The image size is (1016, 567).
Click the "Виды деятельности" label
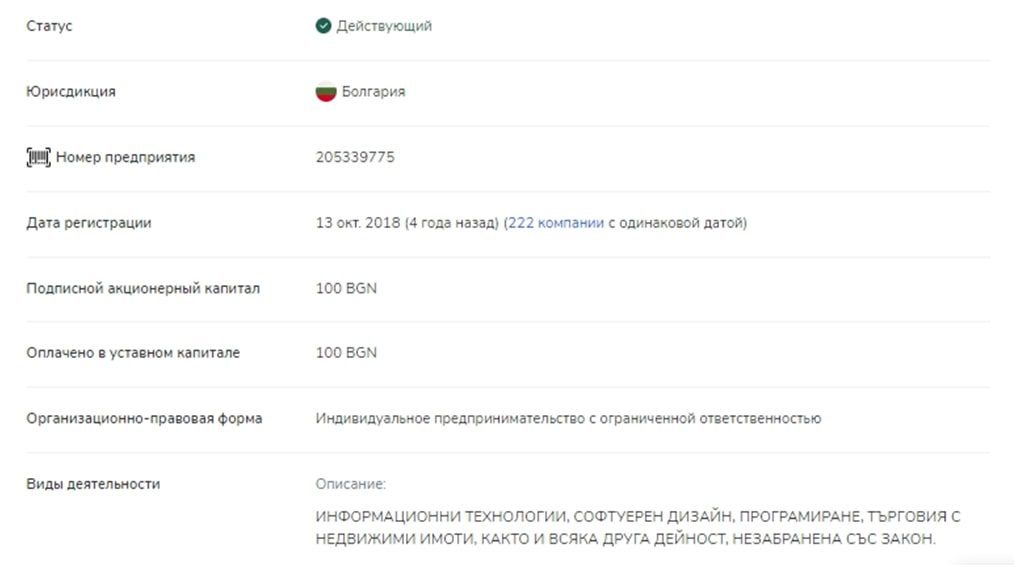tap(93, 484)
